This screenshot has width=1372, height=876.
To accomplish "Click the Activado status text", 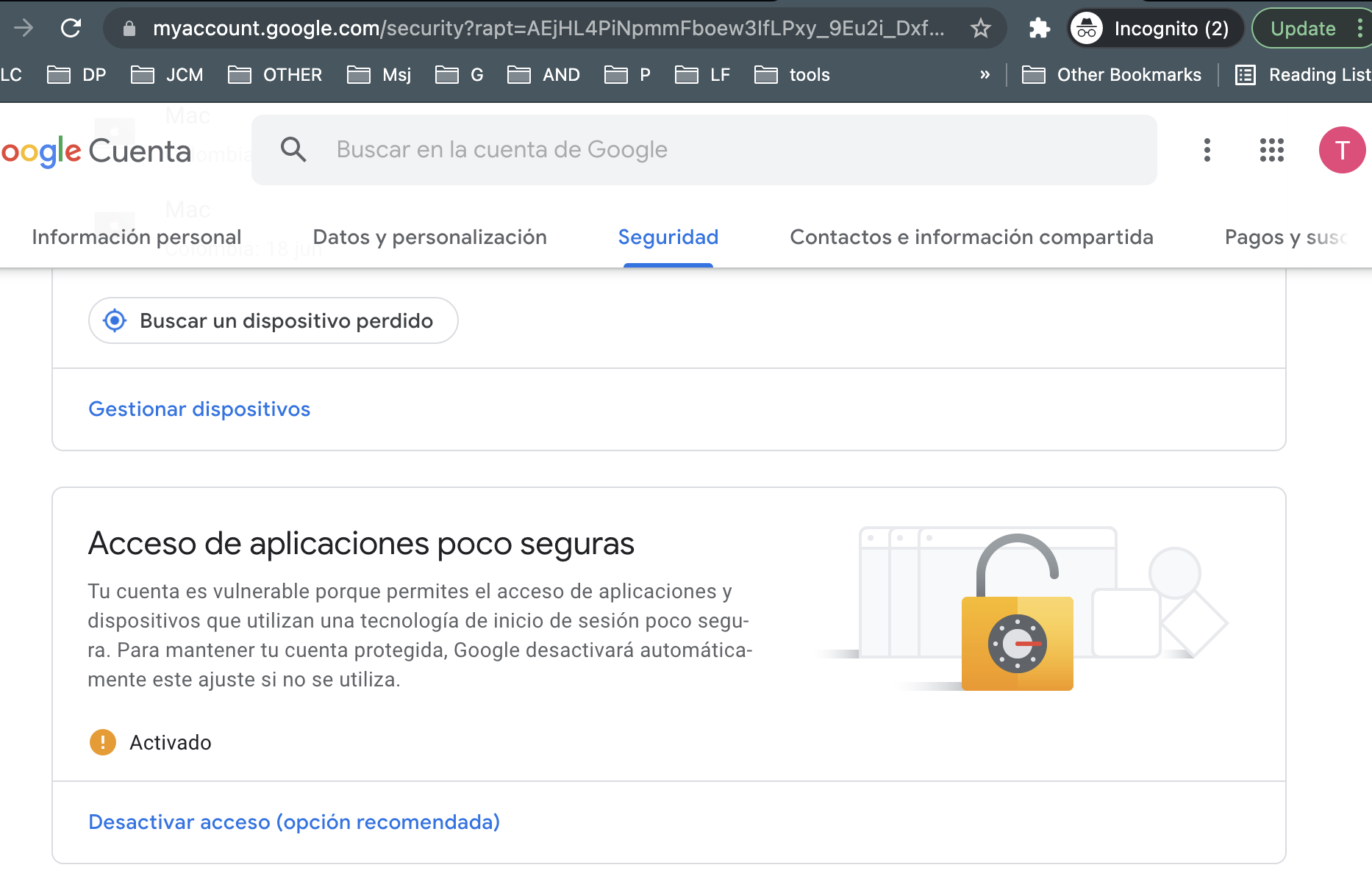I will pos(171,743).
